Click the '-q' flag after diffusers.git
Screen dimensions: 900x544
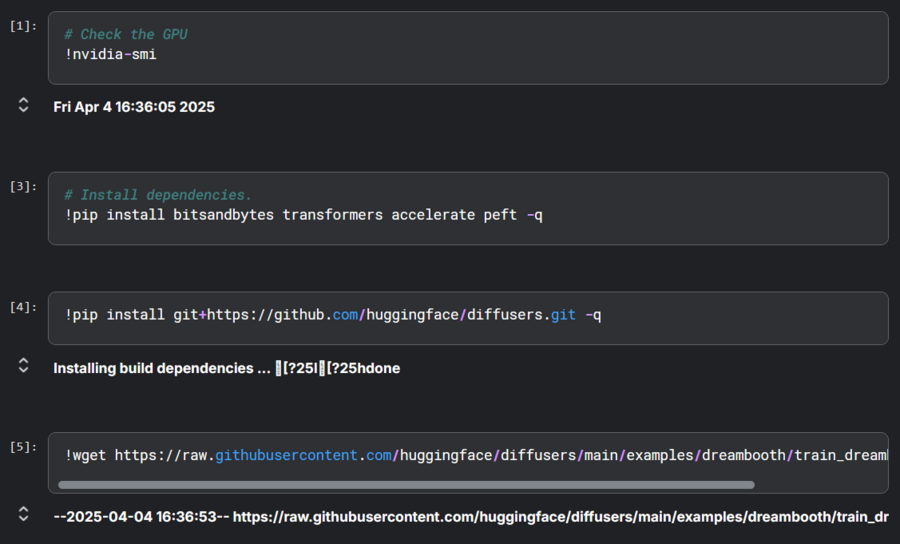pyautogui.click(x=593, y=315)
